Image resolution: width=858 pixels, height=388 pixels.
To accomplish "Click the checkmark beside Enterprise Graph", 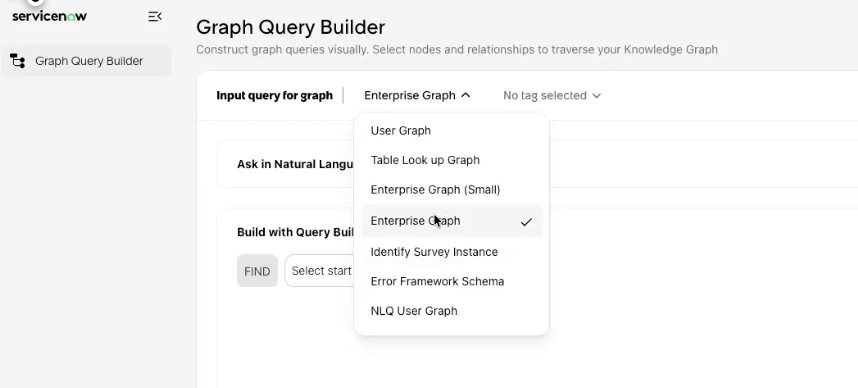I will (526, 222).
